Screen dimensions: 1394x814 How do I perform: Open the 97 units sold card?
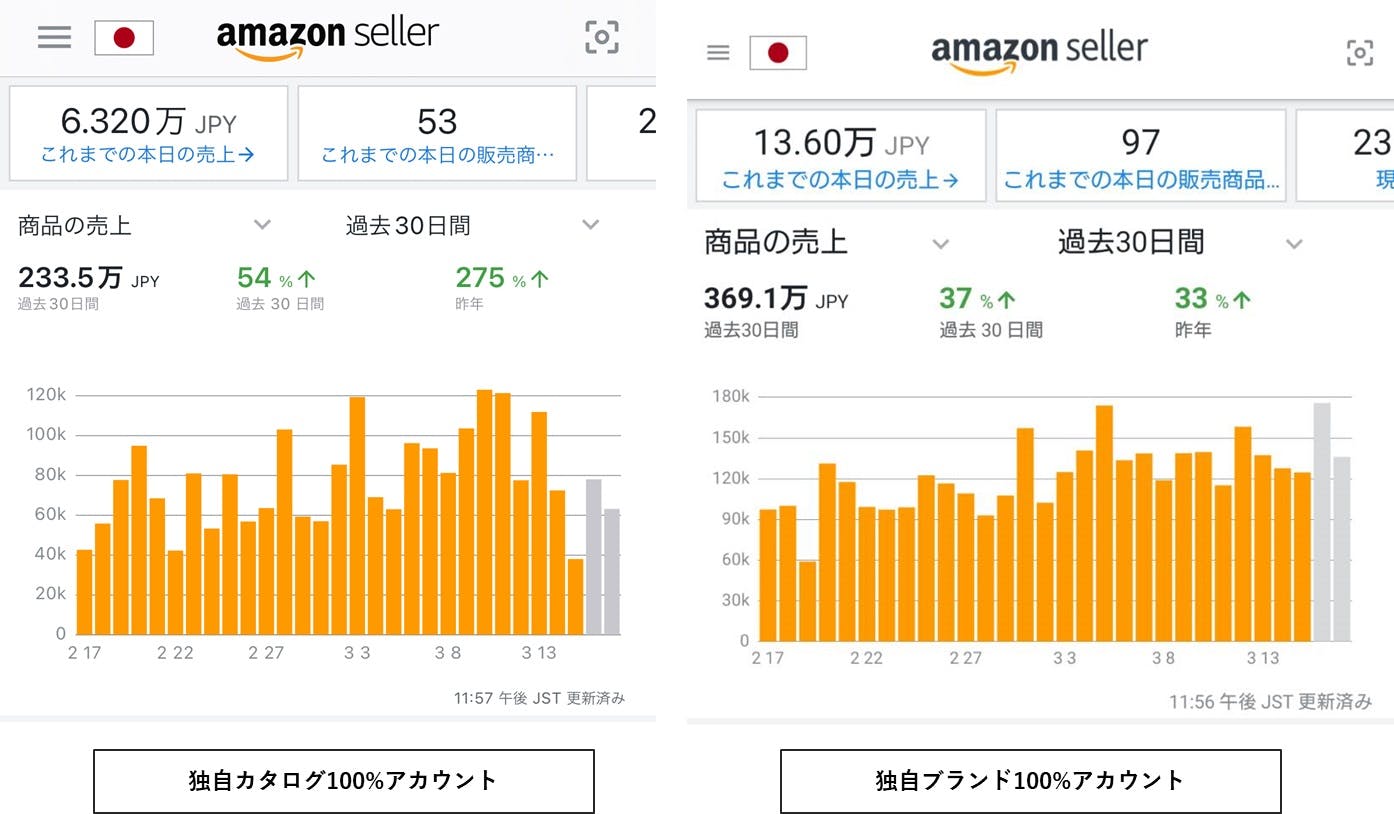point(1140,155)
